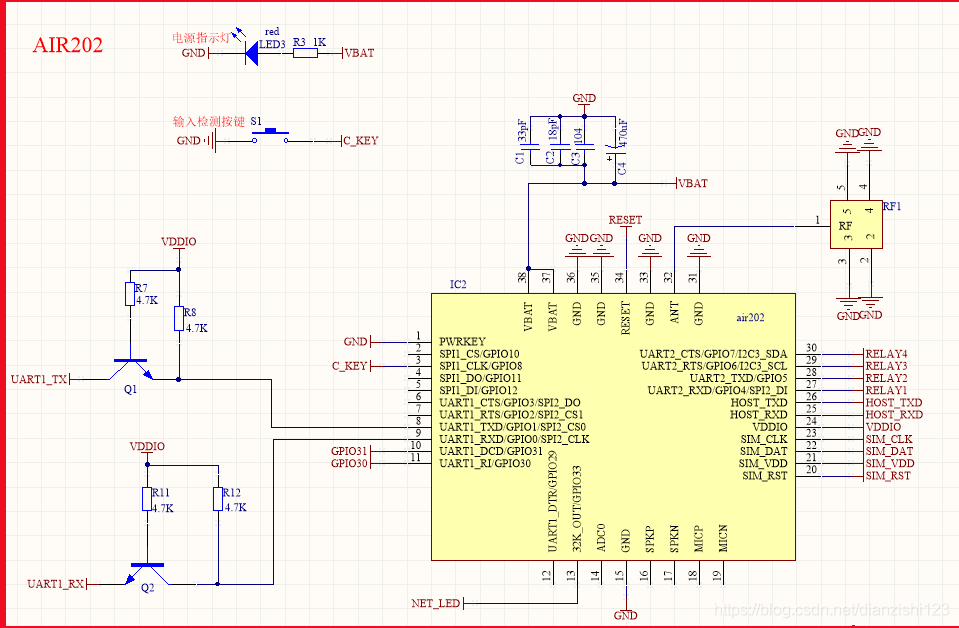The width and height of the screenshot is (959, 628).
Task: Click the red HOST_RXD net label outside IC2
Action: tap(894, 415)
